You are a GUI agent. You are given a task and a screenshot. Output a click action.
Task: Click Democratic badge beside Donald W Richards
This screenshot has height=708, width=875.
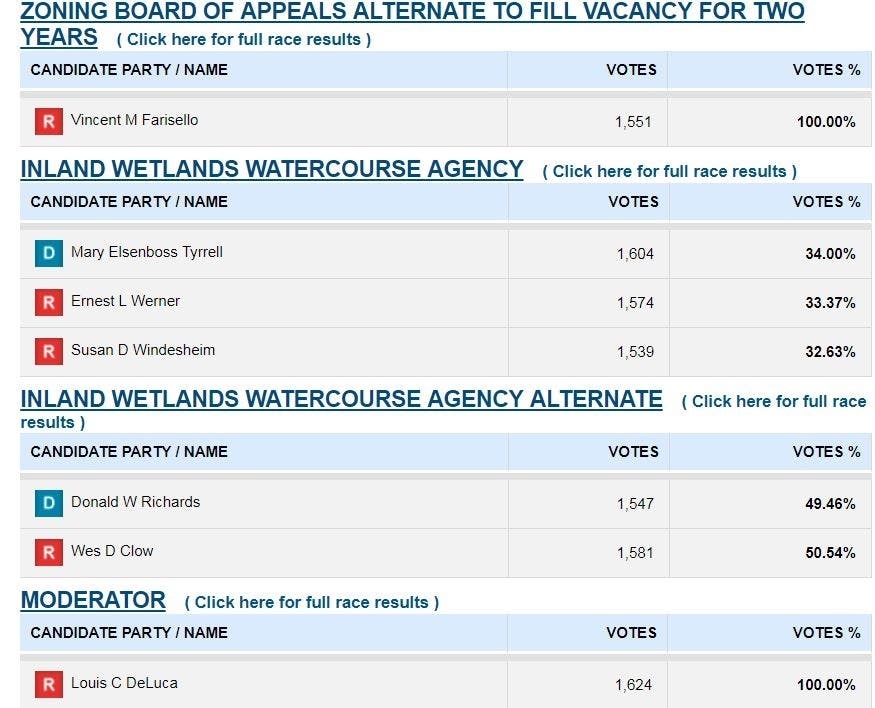coord(48,503)
